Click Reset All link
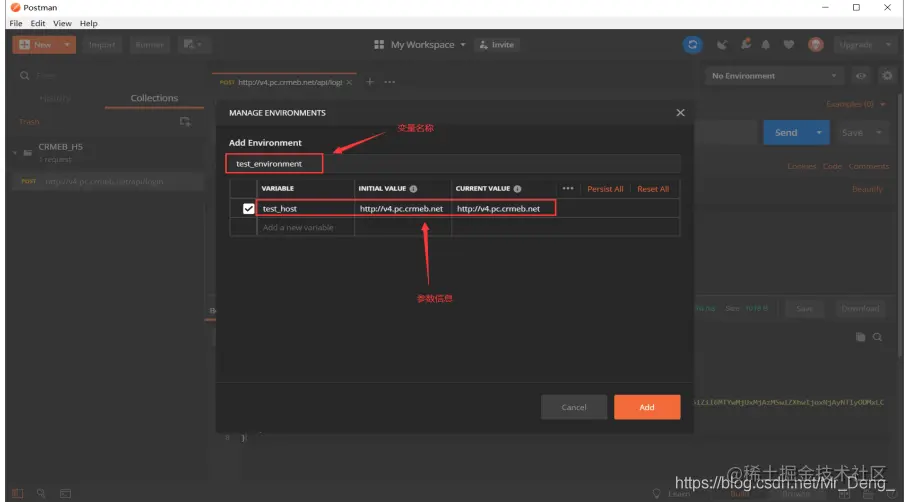The height and width of the screenshot is (502, 905). [x=653, y=189]
